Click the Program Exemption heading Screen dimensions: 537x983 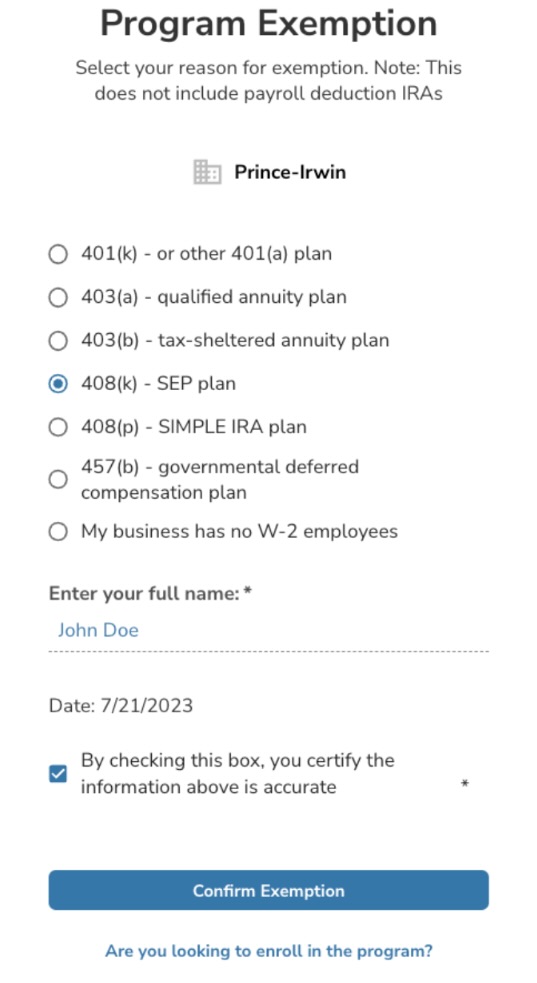268,23
